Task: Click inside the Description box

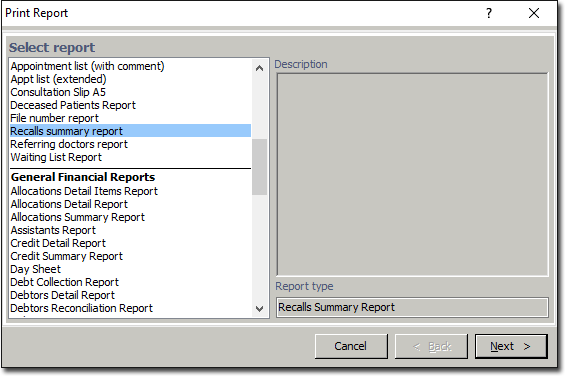Action: 412,174
